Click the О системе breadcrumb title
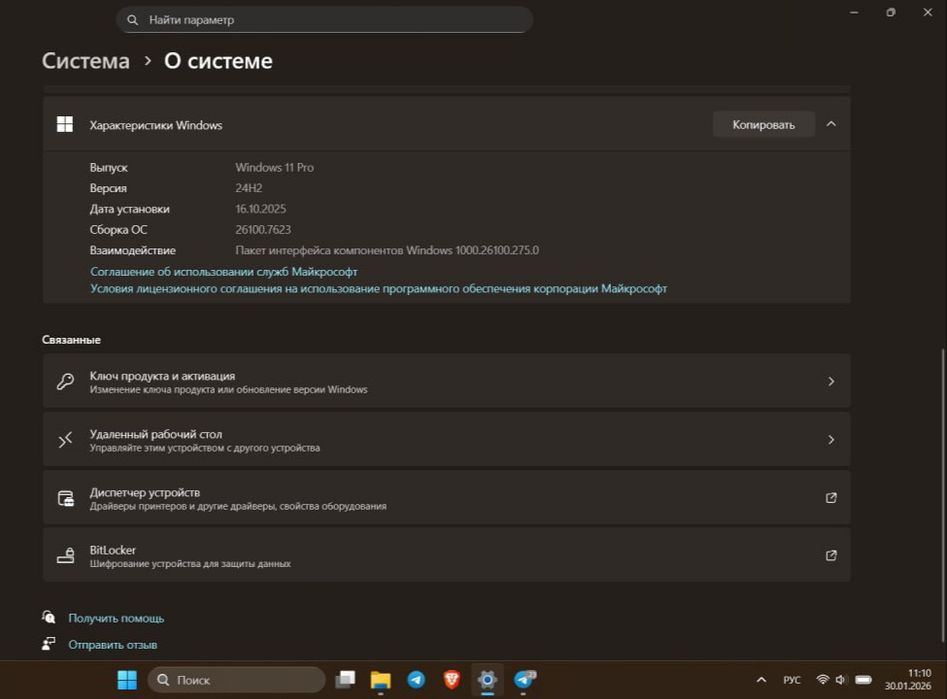 [218, 61]
